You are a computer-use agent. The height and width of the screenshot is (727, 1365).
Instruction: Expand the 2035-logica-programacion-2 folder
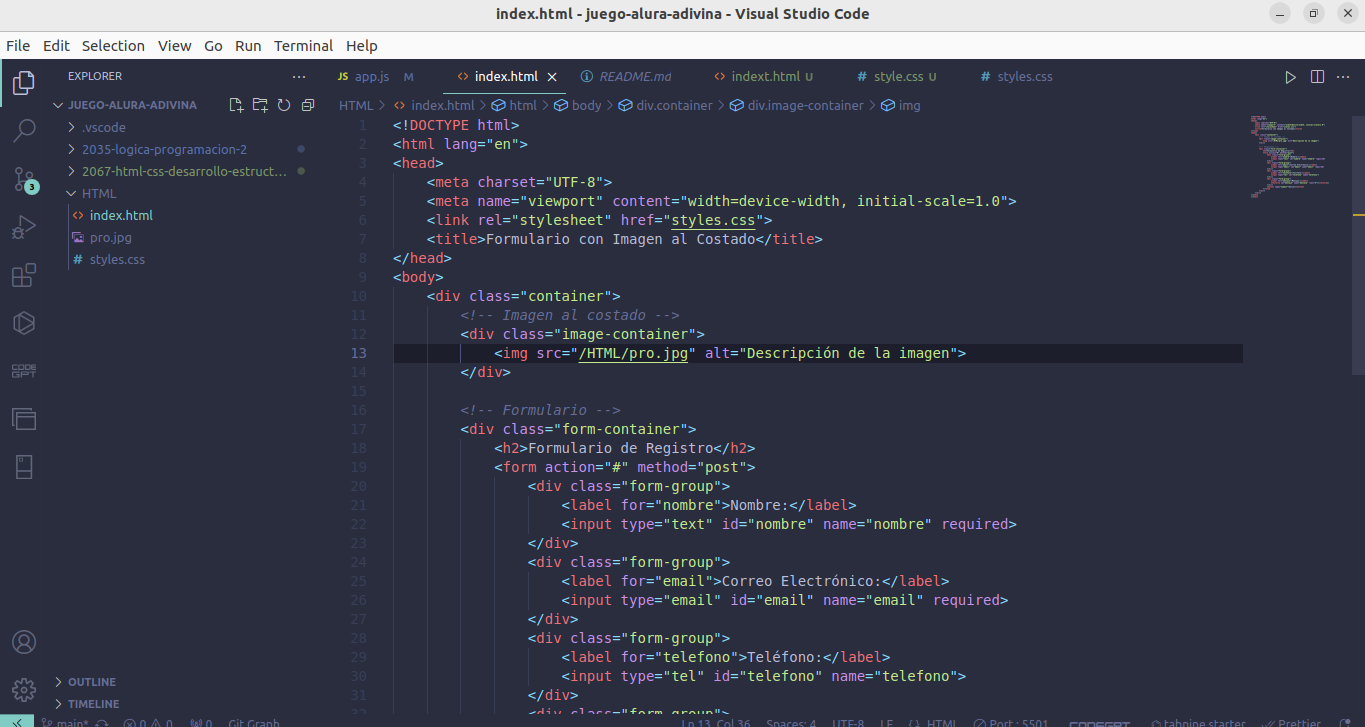click(x=164, y=149)
